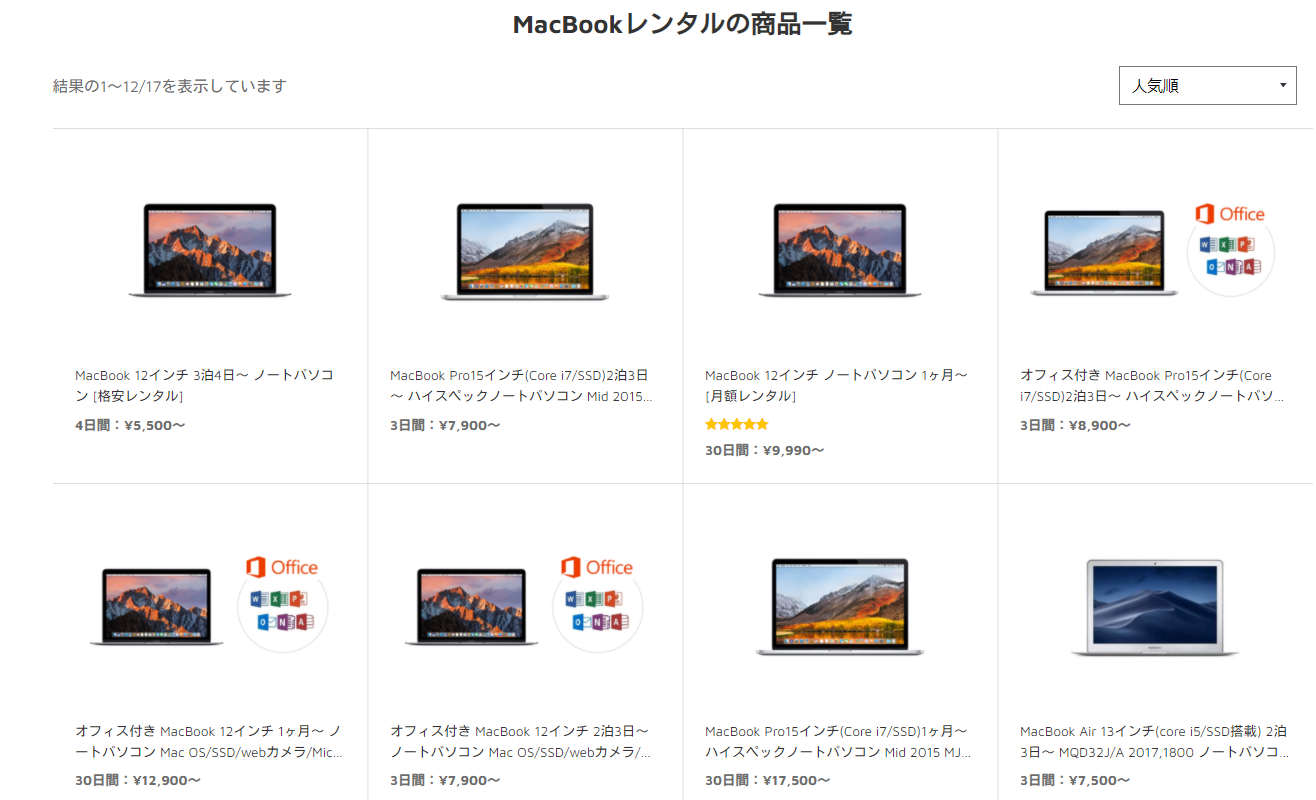Open MacBook Pro15インチ 2泊3日 product thumbnail

525,252
